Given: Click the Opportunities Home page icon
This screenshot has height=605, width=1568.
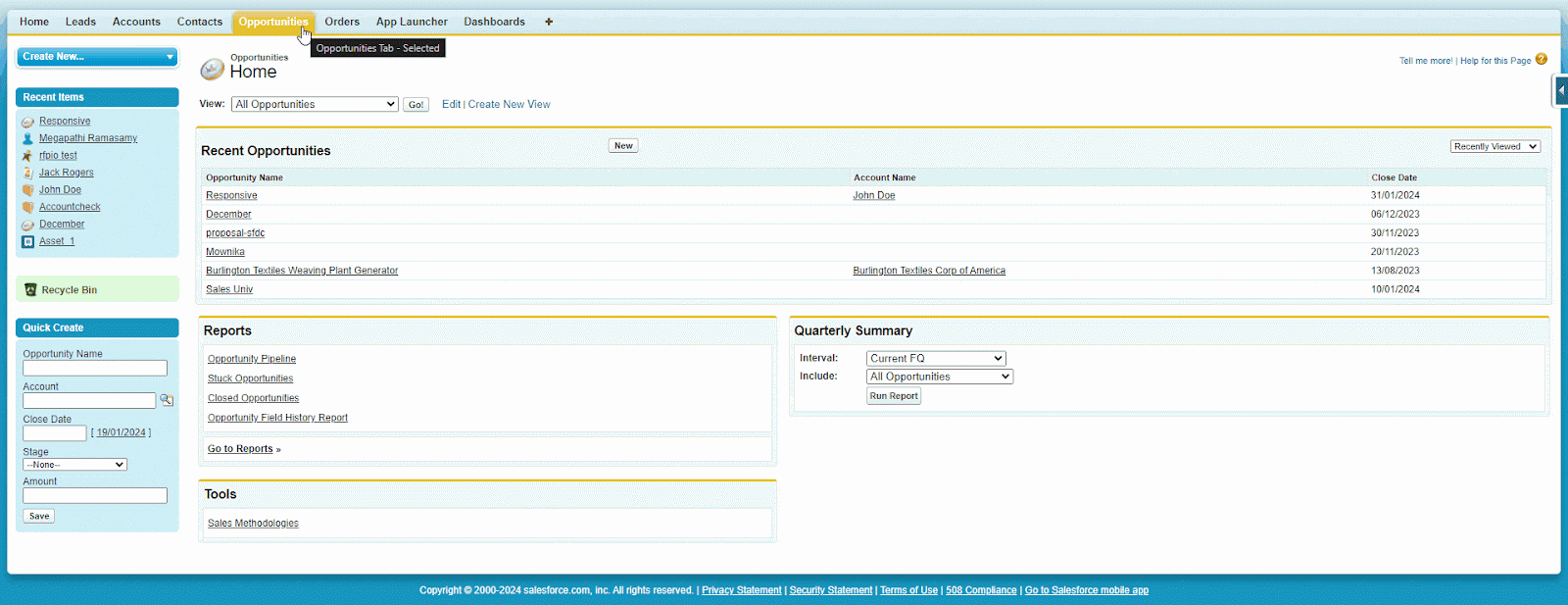Looking at the screenshot, I should tap(212, 69).
